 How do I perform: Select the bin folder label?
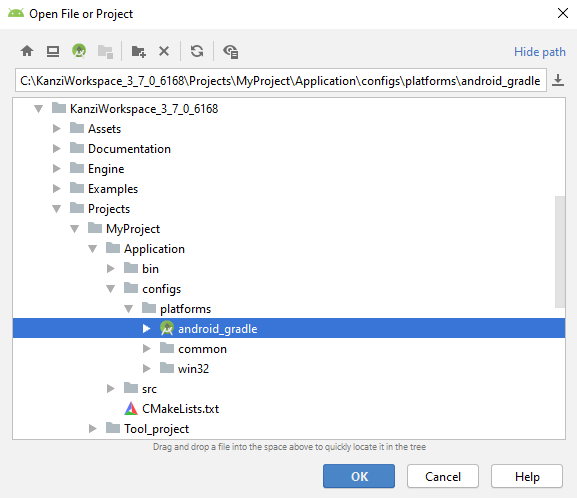click(x=150, y=269)
